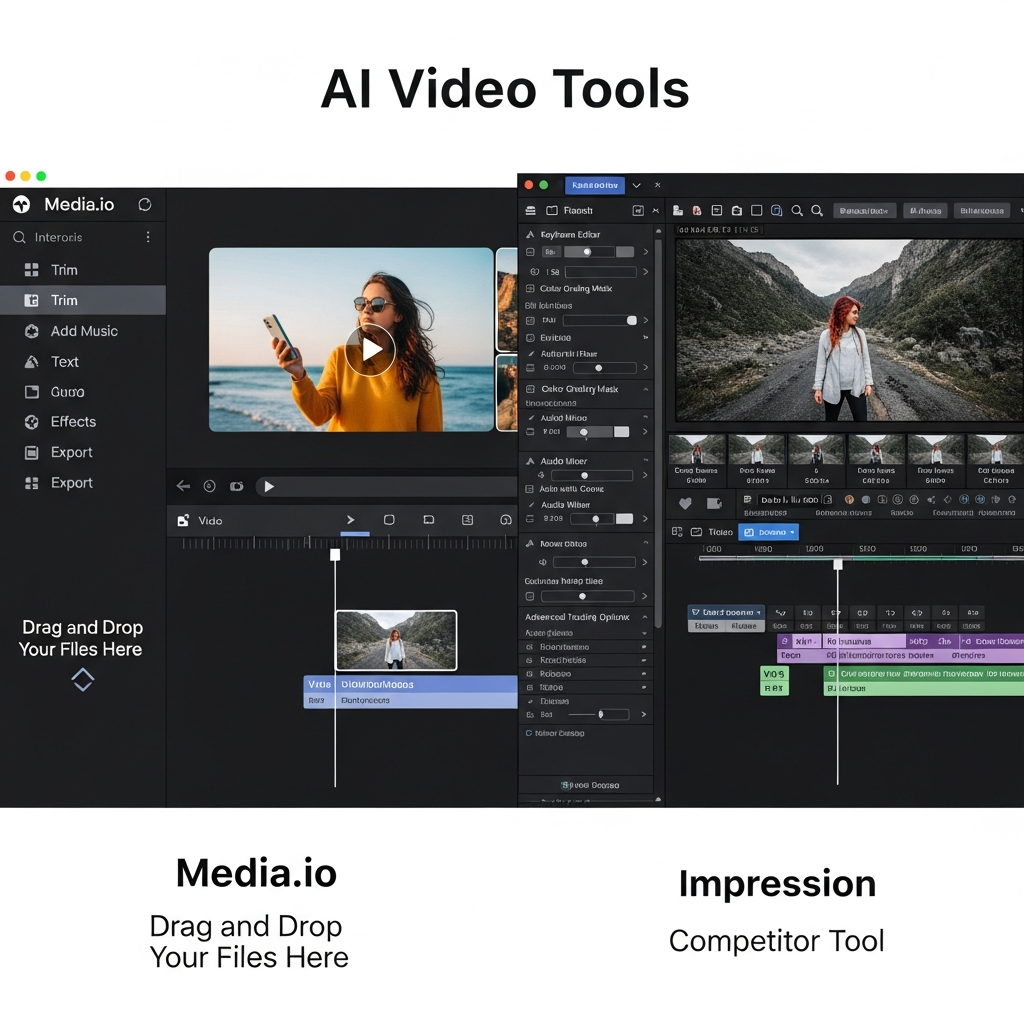Toggle the Evitioe checkbox
Image resolution: width=1024 pixels, height=1024 pixels.
click(x=530, y=338)
